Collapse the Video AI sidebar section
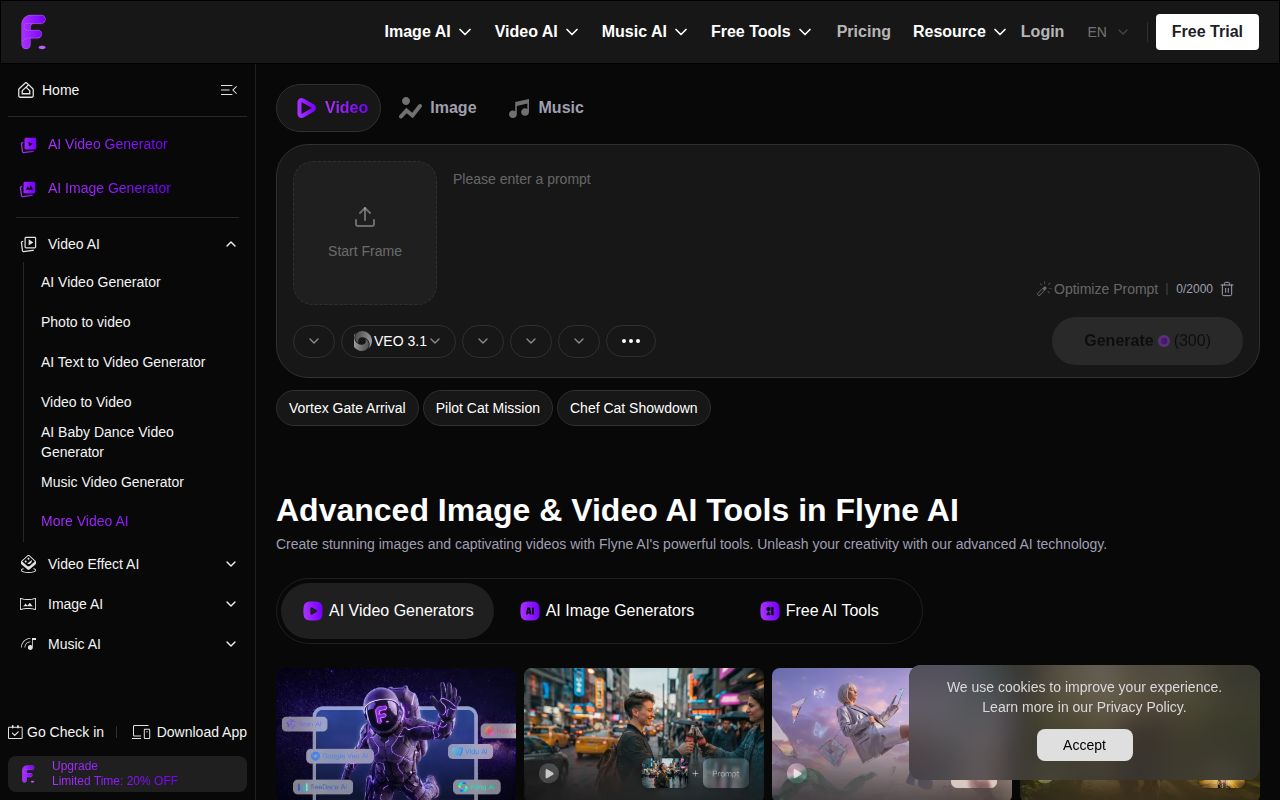Screen dimensions: 1280x800 (231, 244)
